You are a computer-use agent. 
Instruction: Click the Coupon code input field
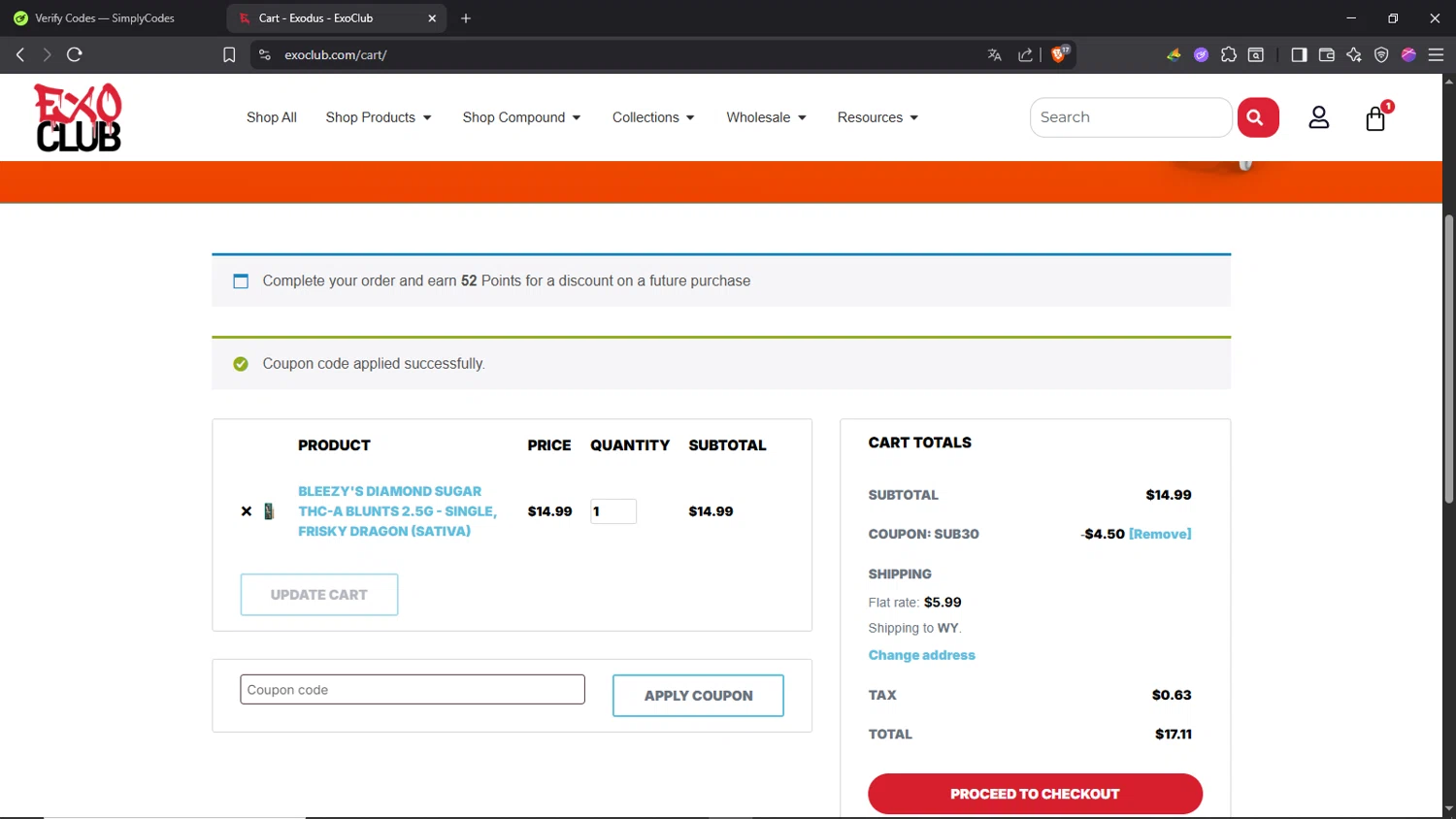(413, 690)
